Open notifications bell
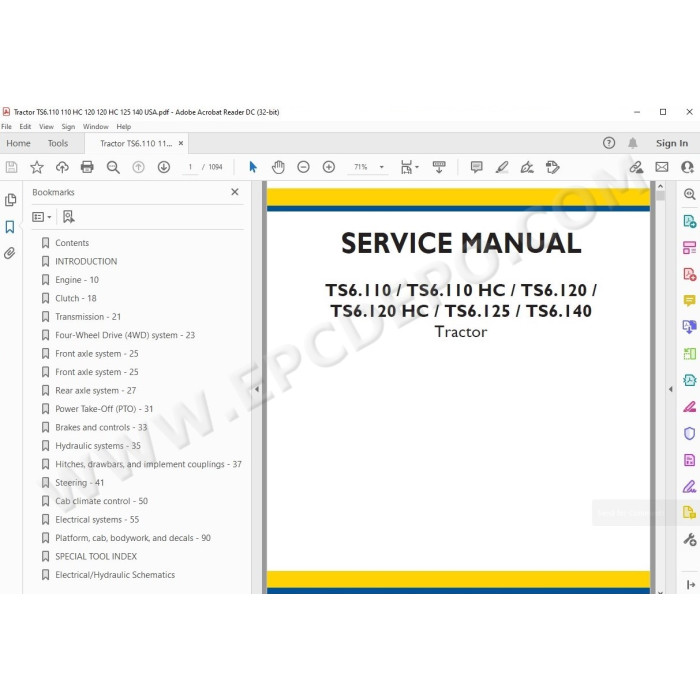 [x=633, y=143]
